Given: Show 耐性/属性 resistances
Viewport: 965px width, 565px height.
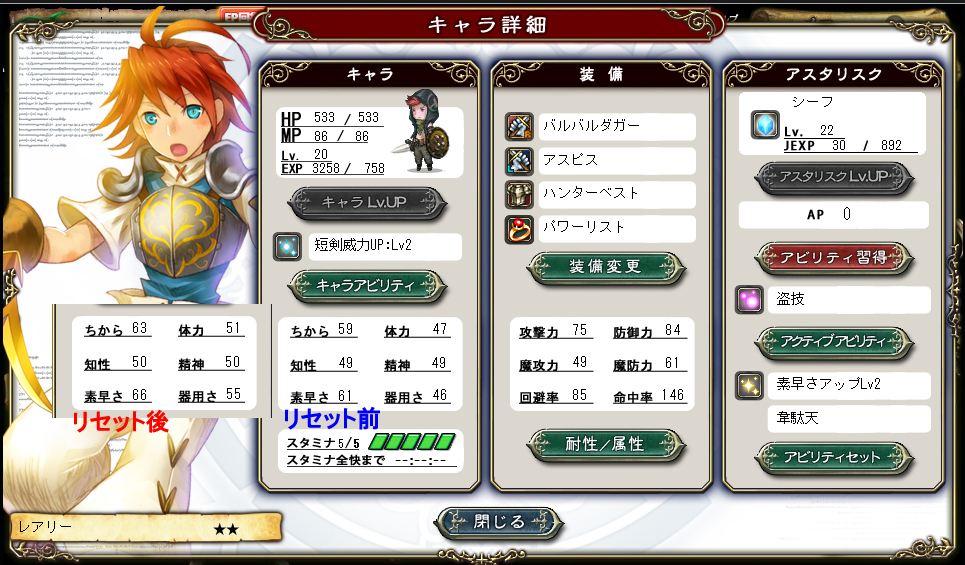Looking at the screenshot, I should (606, 444).
